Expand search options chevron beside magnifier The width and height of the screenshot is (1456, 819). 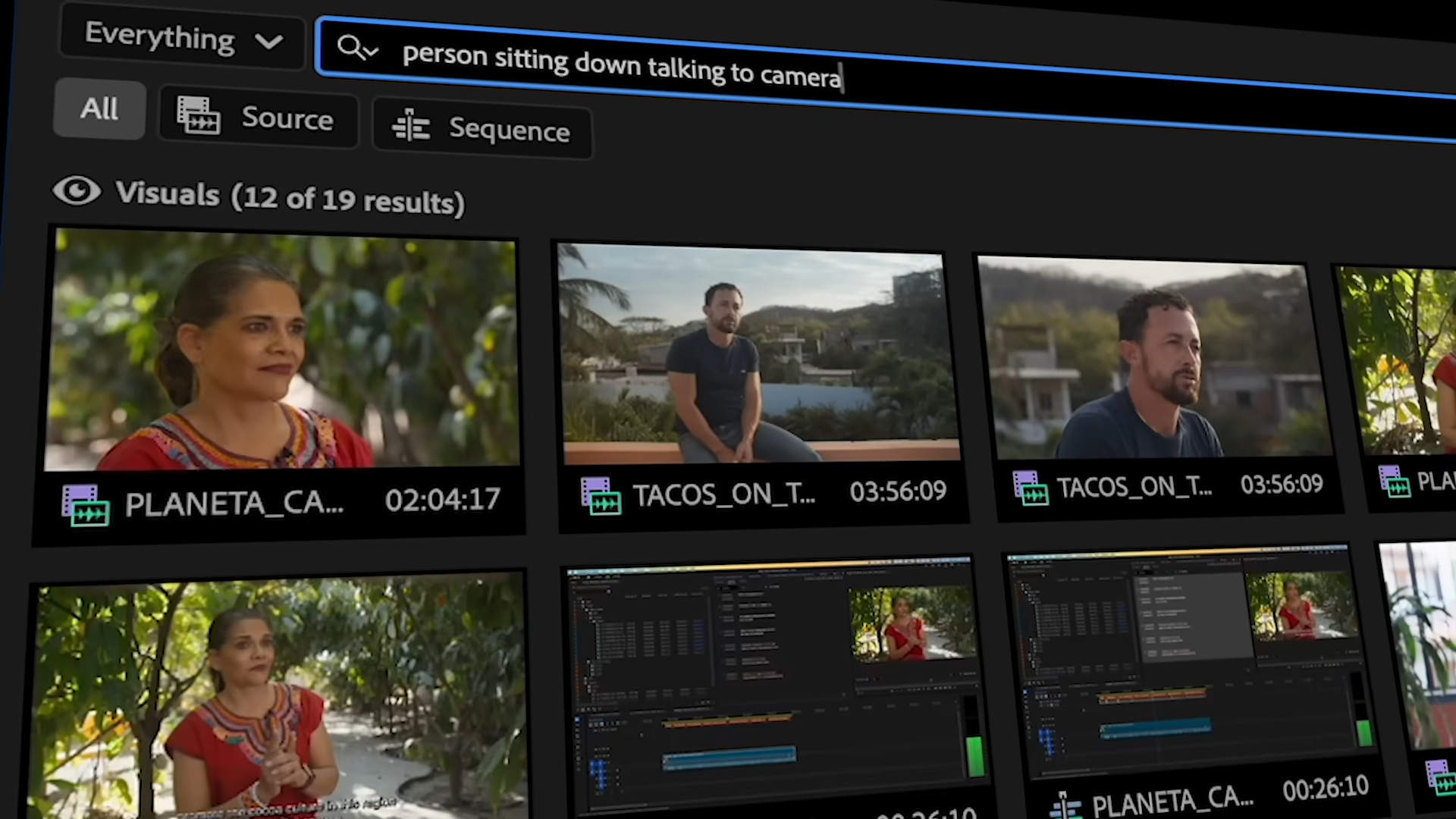click(x=372, y=52)
